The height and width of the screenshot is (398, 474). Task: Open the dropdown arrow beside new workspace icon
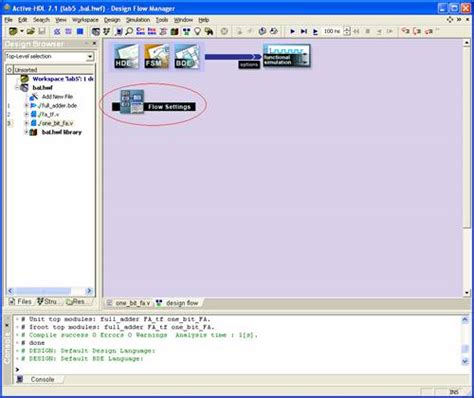click(x=22, y=31)
